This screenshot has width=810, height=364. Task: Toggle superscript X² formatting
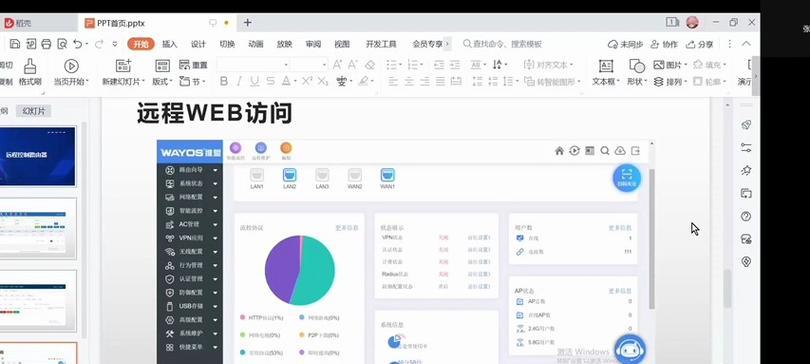click(307, 81)
